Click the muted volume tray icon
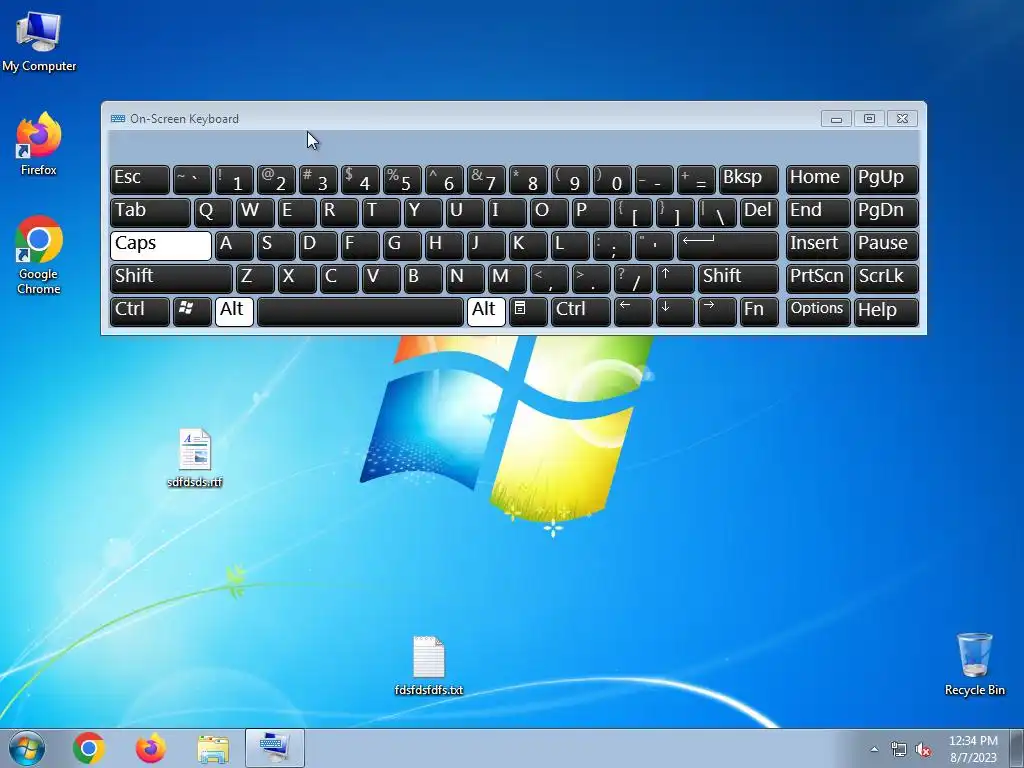The height and width of the screenshot is (768, 1024). click(923, 749)
